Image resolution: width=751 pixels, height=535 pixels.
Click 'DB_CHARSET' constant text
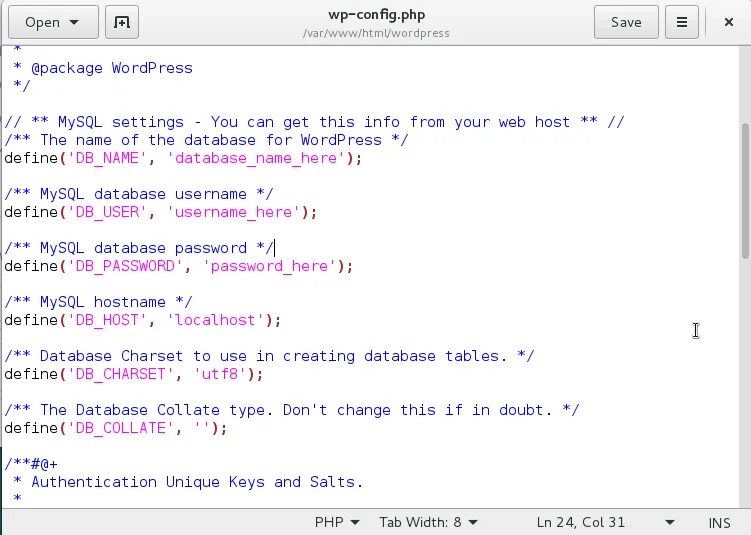click(121, 374)
